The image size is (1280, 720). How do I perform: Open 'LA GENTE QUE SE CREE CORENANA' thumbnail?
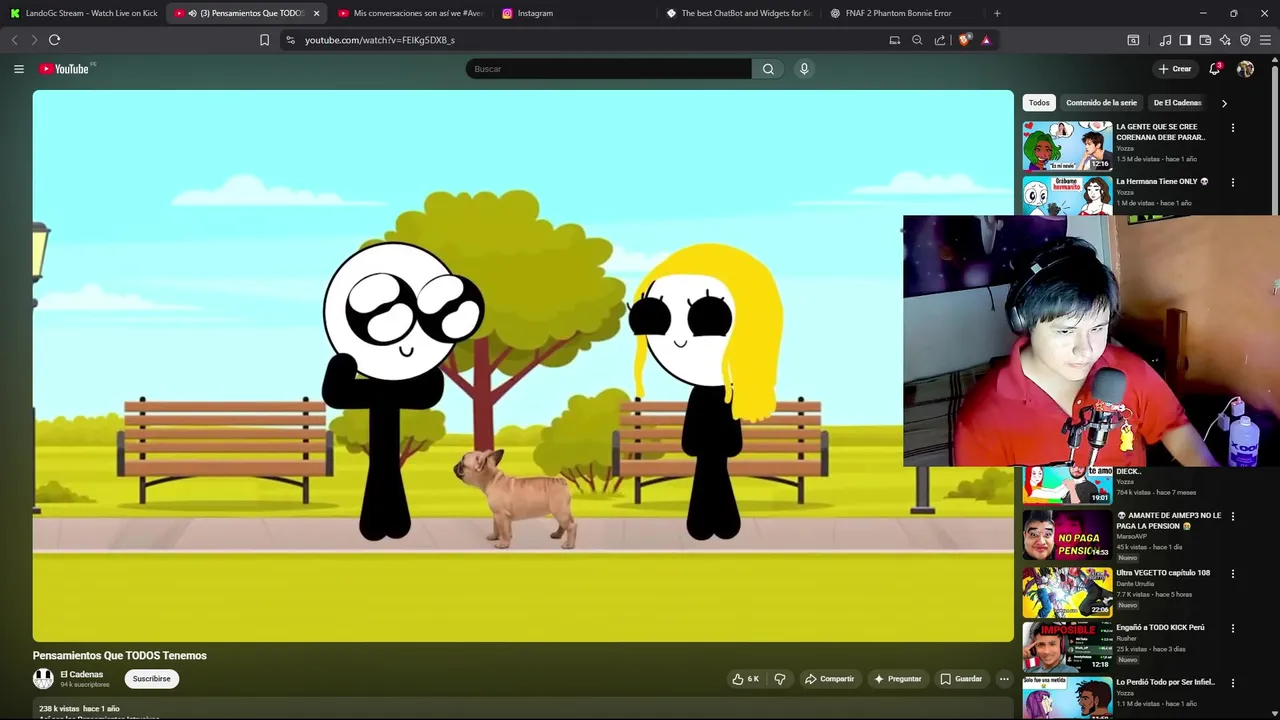1067,146
